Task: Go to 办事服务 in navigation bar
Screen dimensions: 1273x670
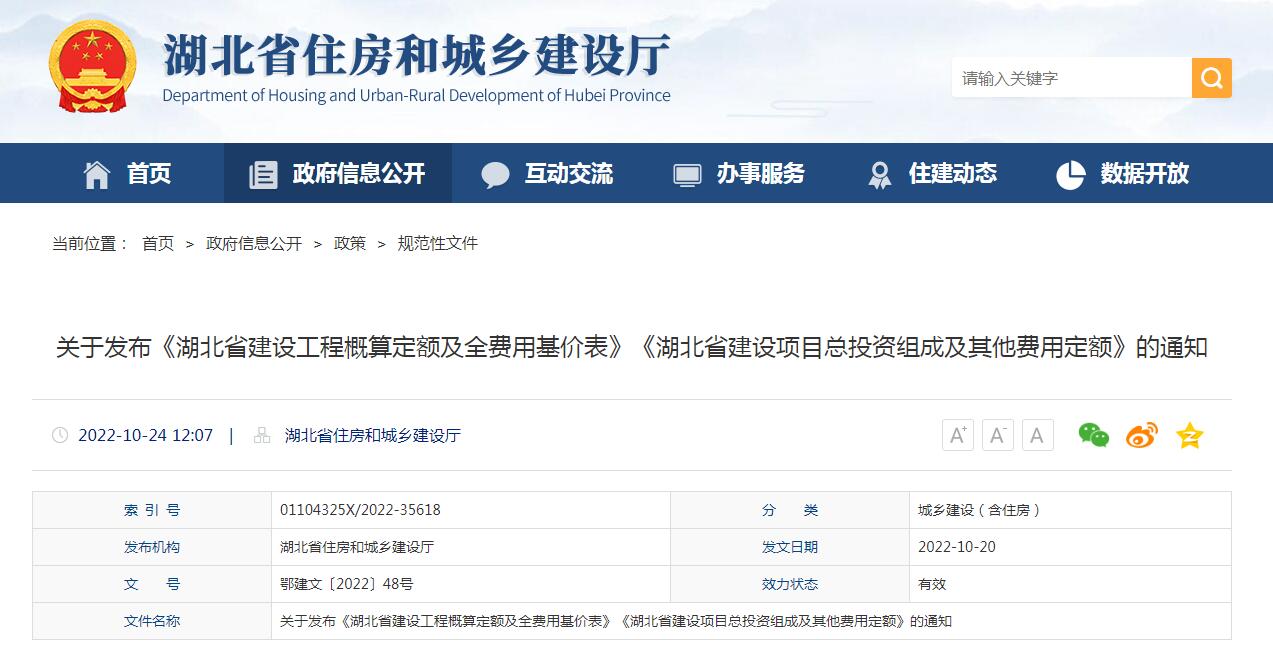Action: tap(739, 174)
